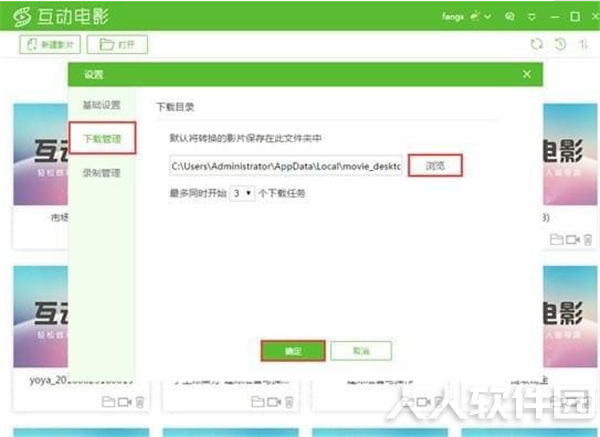Click camera icon on card right of yoya_20
The height and width of the screenshot is (437, 600).
pyautogui.click(x=274, y=402)
